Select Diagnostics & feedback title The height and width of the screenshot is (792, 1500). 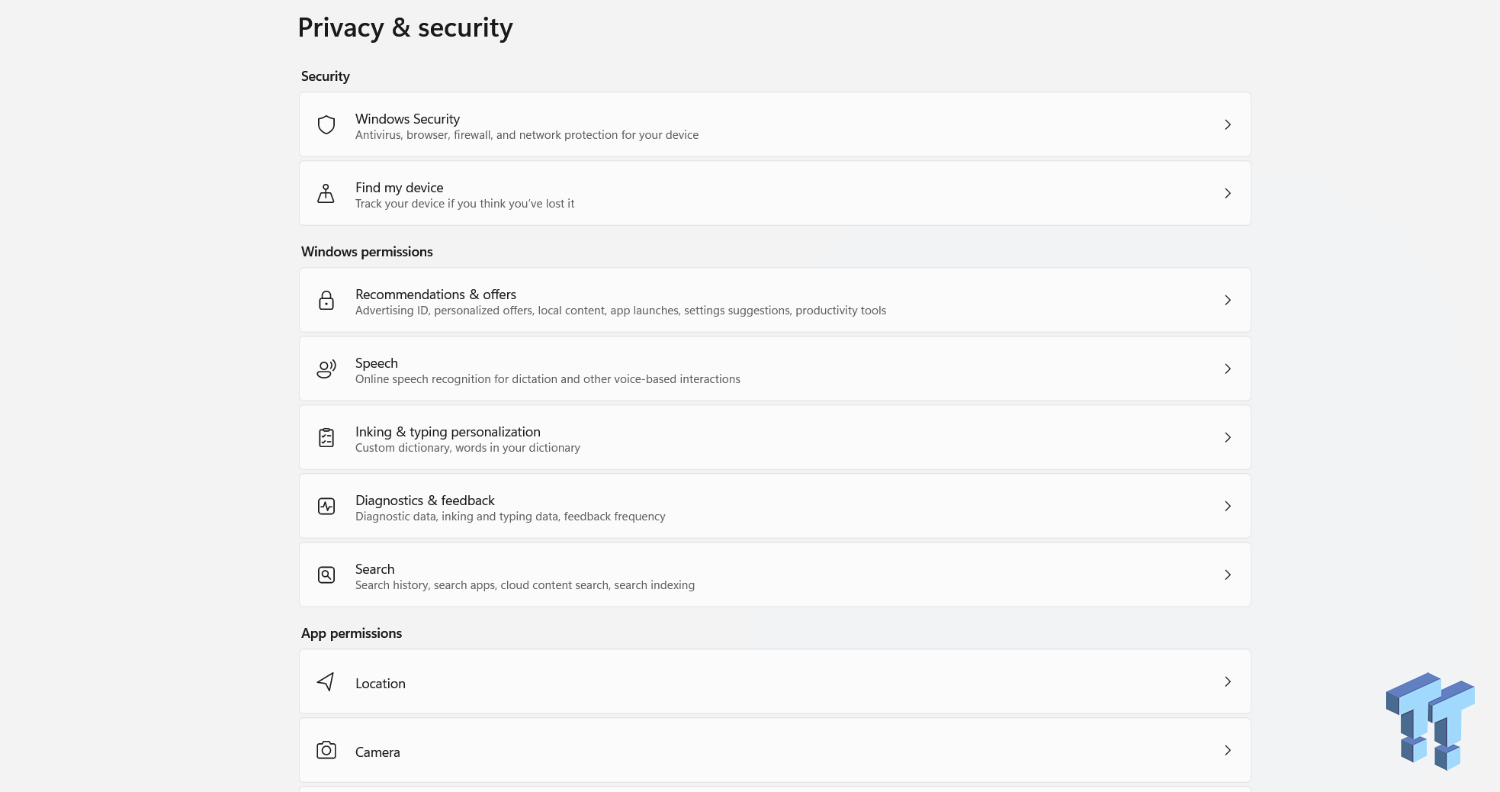click(425, 500)
